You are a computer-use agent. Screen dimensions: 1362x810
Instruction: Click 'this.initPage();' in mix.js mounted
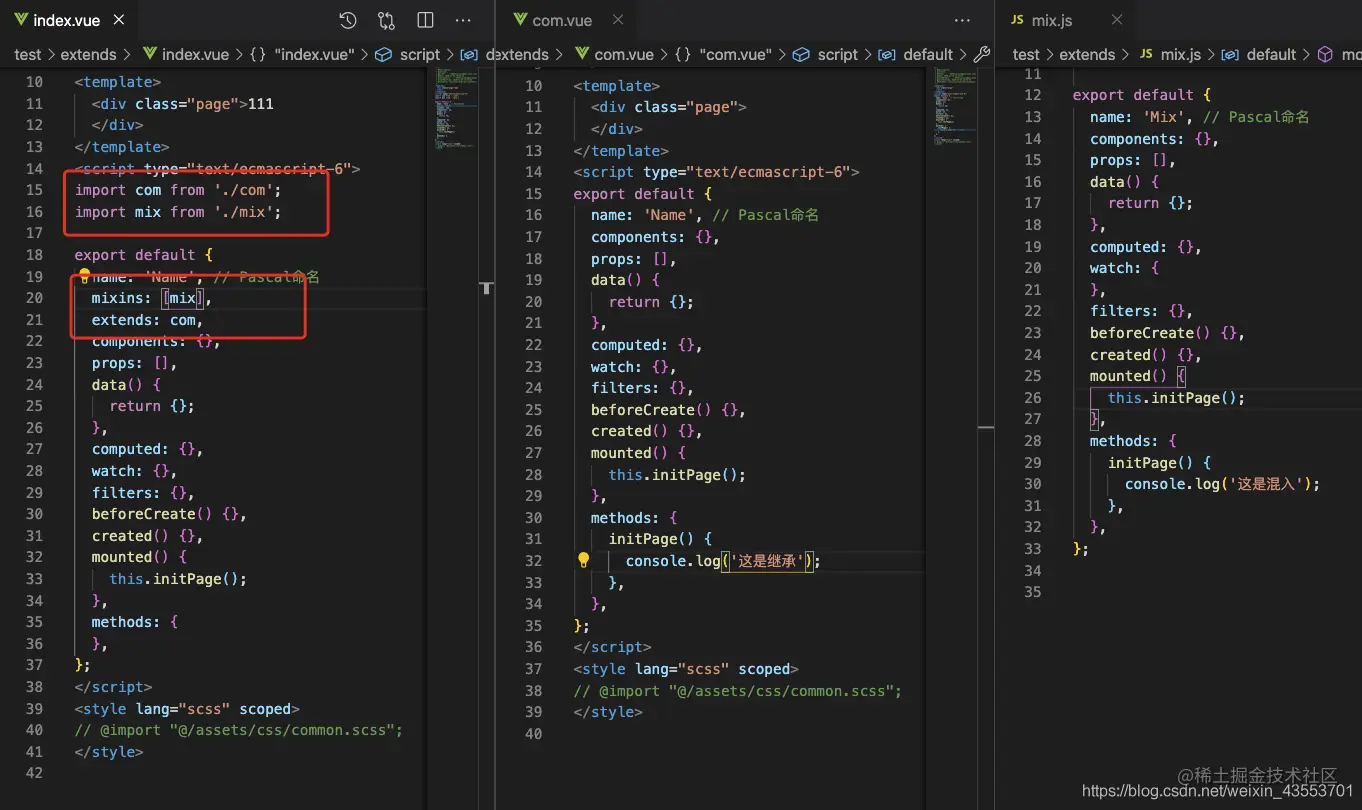click(1177, 398)
